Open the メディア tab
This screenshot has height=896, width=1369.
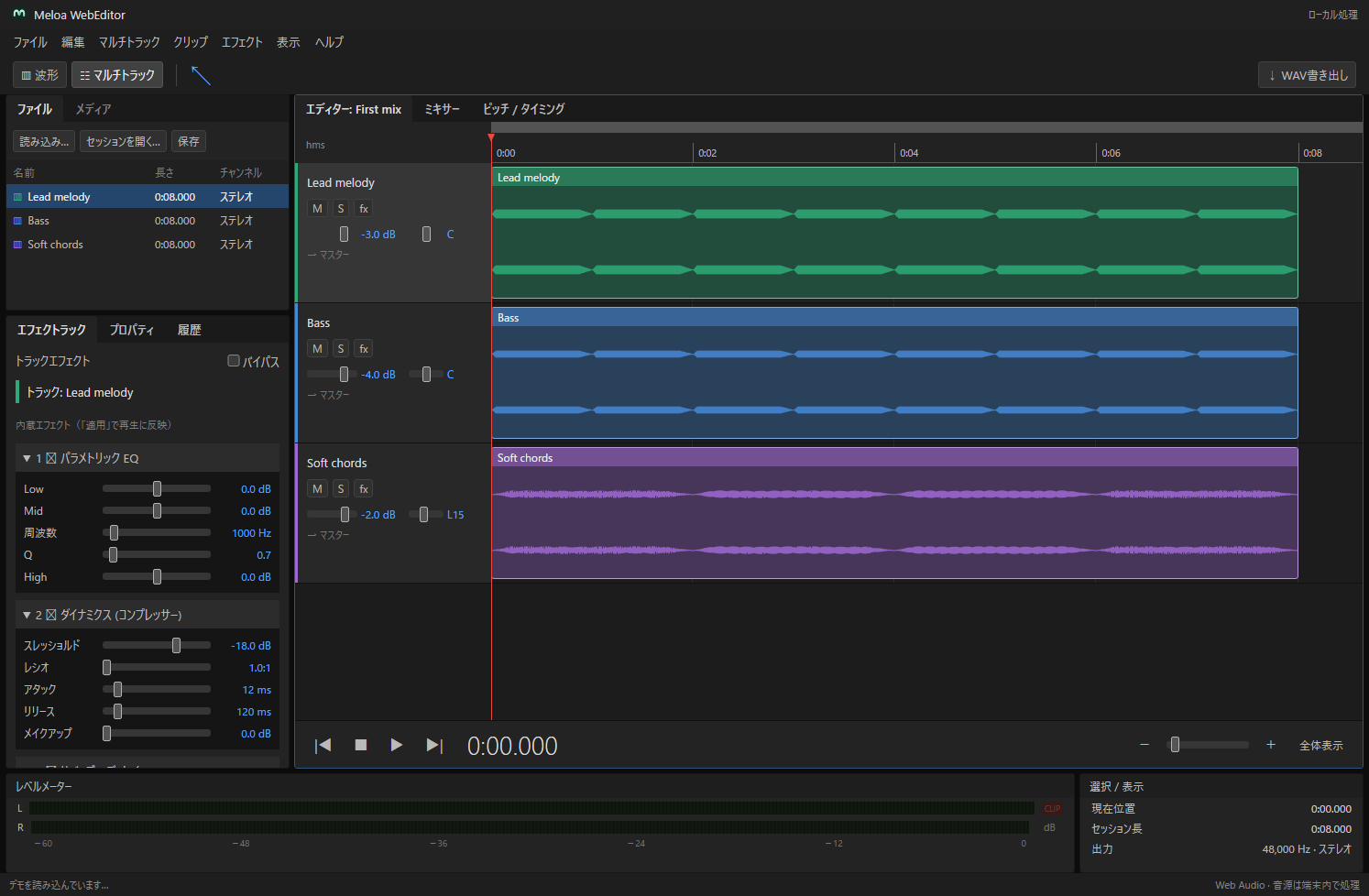click(93, 109)
